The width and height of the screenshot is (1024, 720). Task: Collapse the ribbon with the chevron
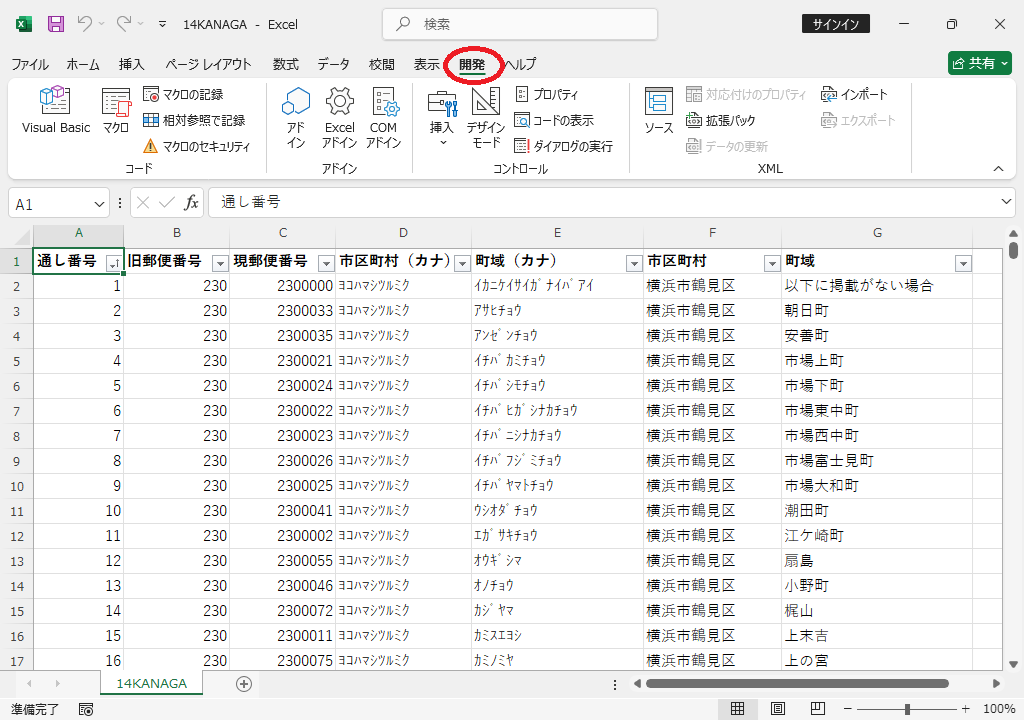point(999,169)
